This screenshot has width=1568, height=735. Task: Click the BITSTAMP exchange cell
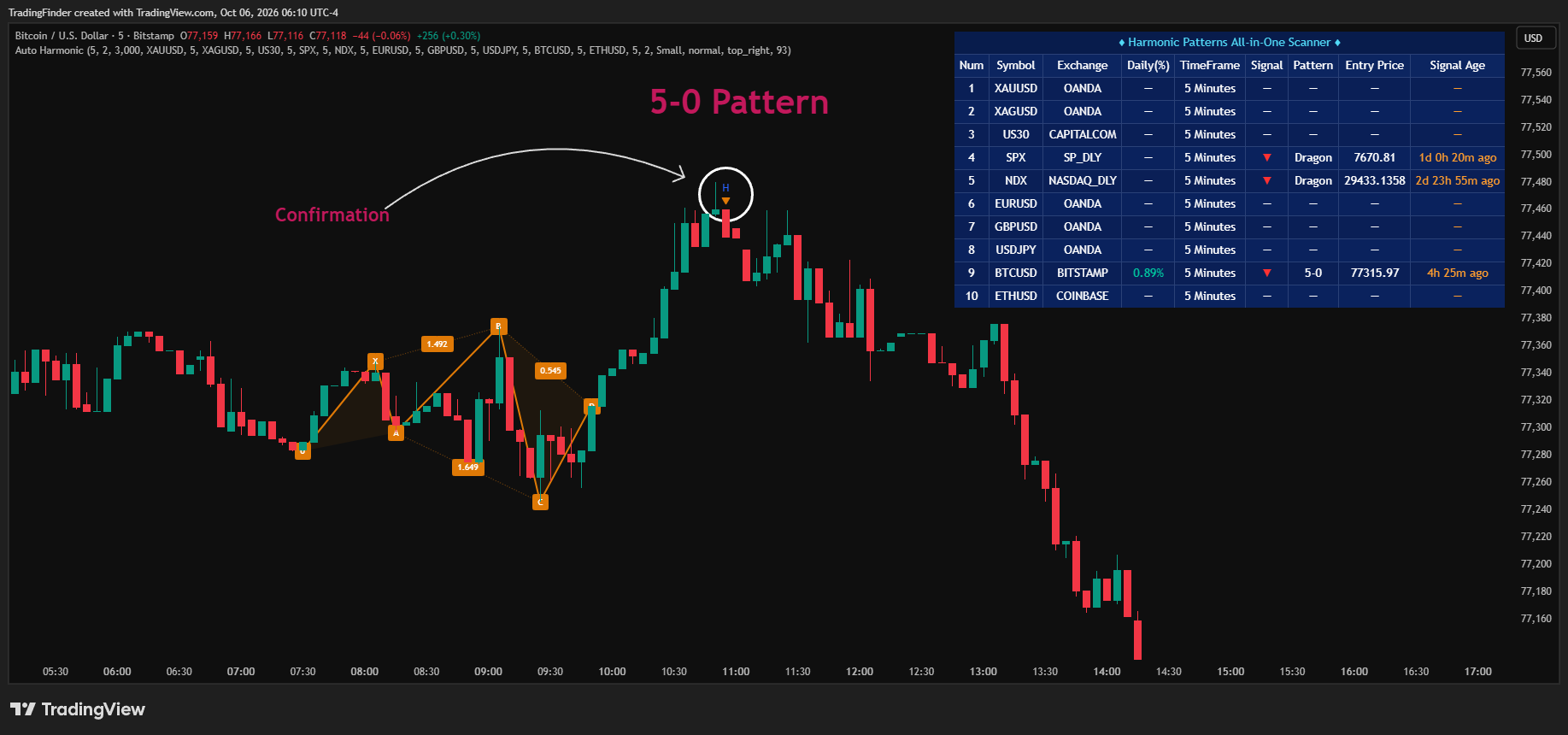click(1083, 273)
